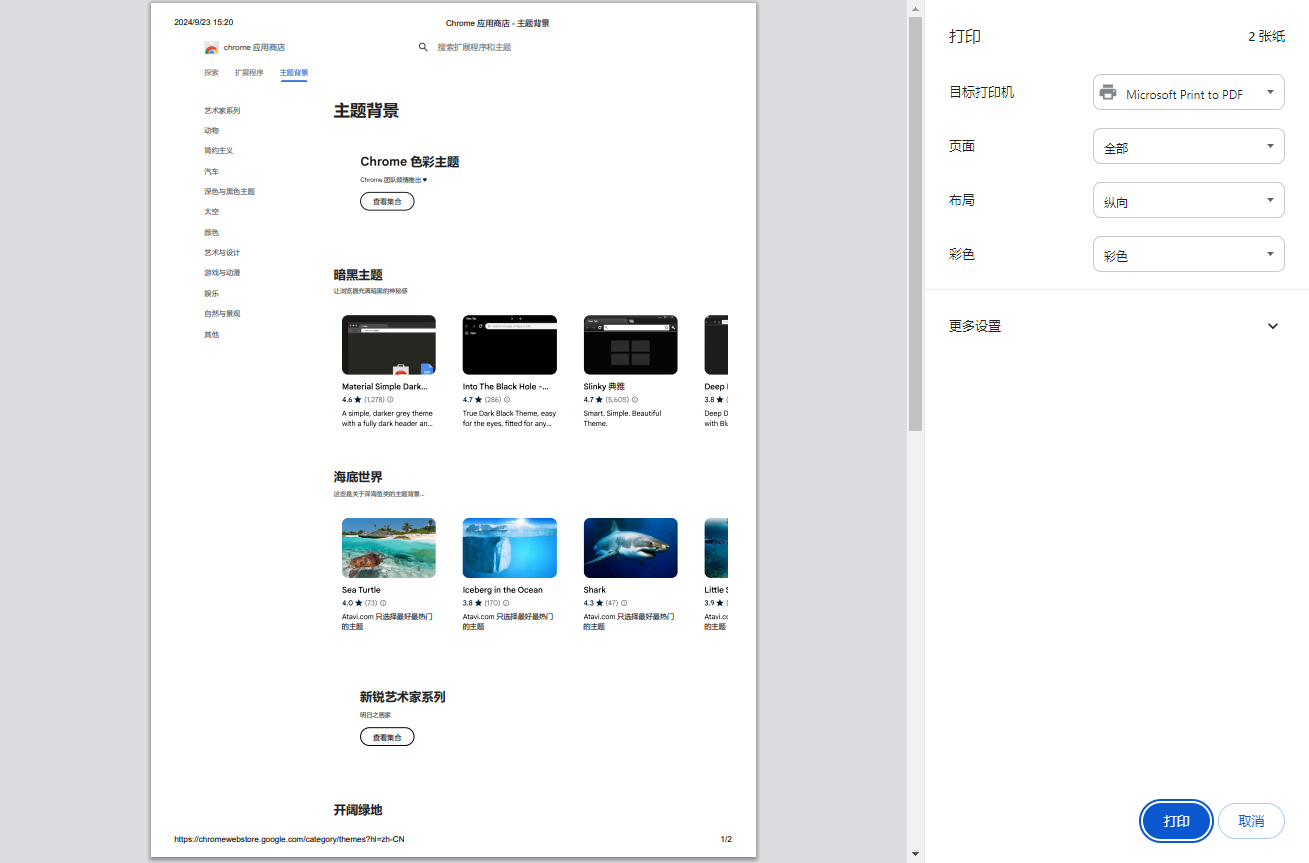Click 艺术家系列 category in sidebar
The width and height of the screenshot is (1309, 863).
pyautogui.click(x=222, y=111)
